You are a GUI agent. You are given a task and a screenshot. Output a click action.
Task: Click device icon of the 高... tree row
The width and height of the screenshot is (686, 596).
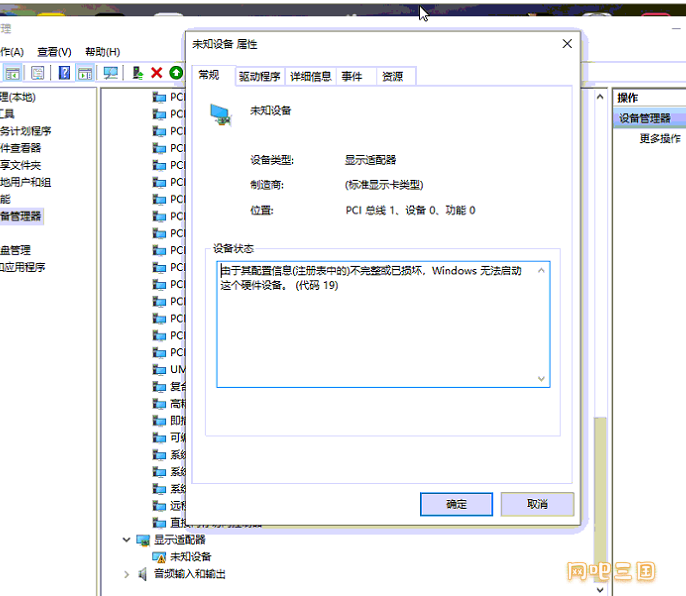click(x=159, y=404)
